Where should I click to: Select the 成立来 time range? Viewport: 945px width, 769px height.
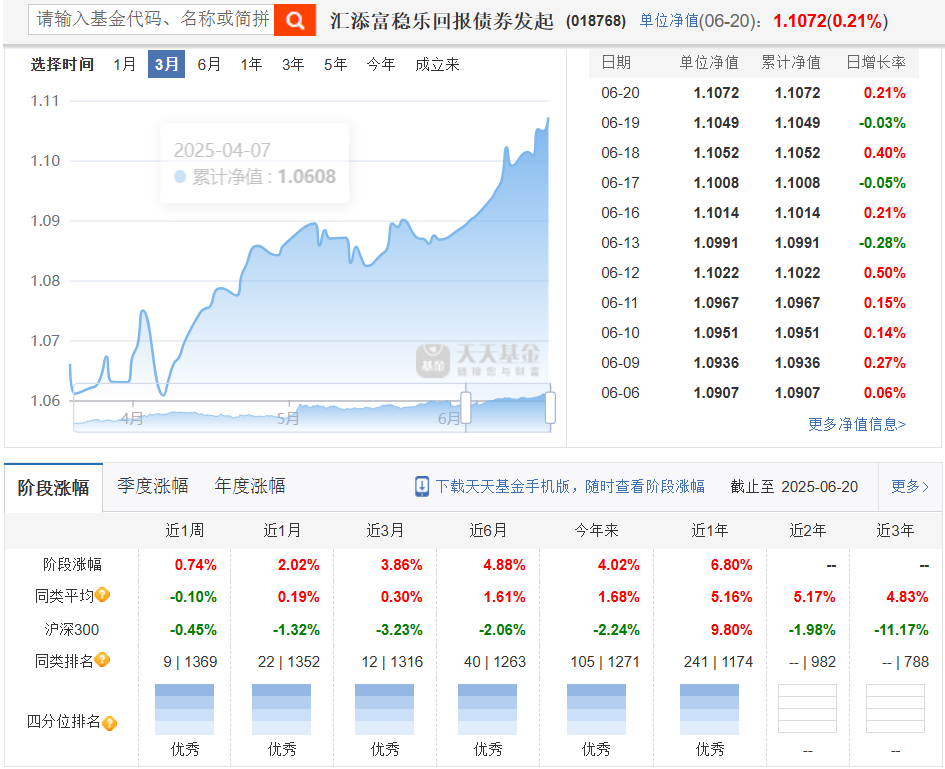pos(437,64)
